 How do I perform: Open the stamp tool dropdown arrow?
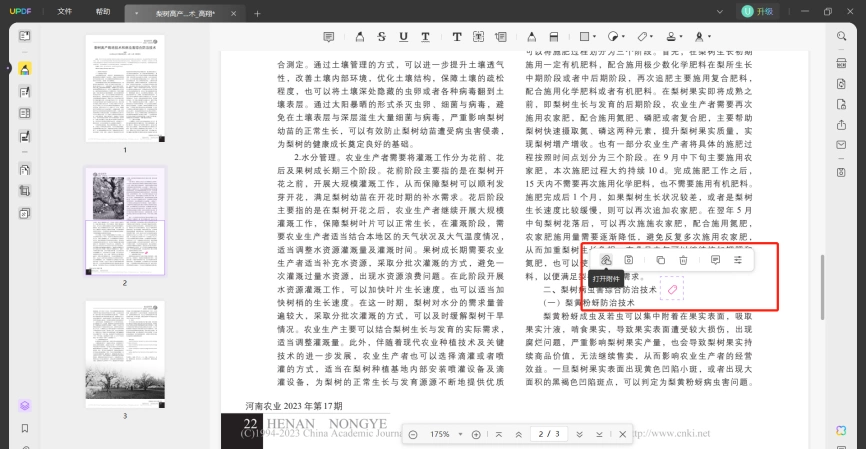(x=681, y=36)
